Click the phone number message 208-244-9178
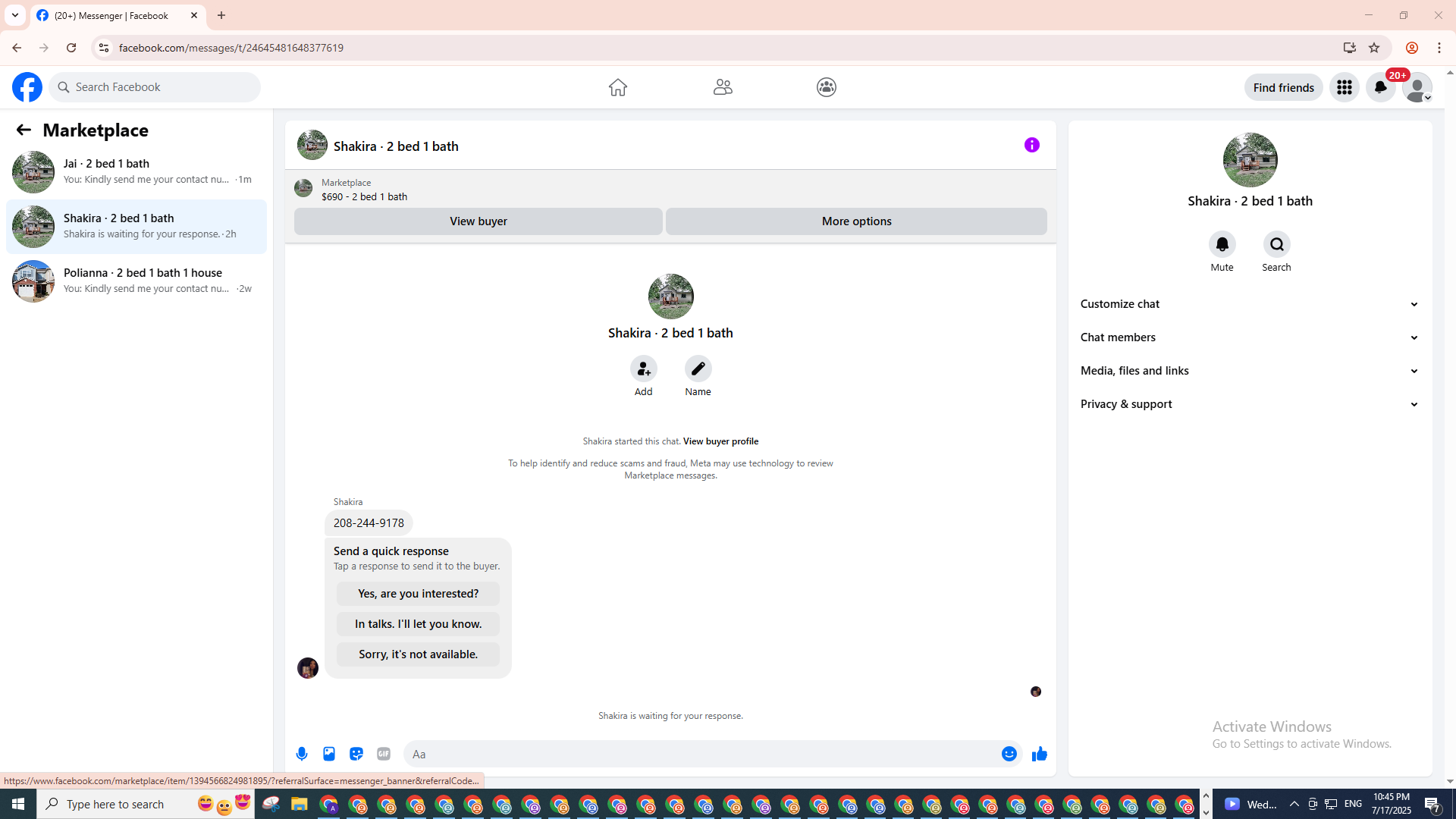Viewport: 1456px width, 819px height. tap(369, 523)
